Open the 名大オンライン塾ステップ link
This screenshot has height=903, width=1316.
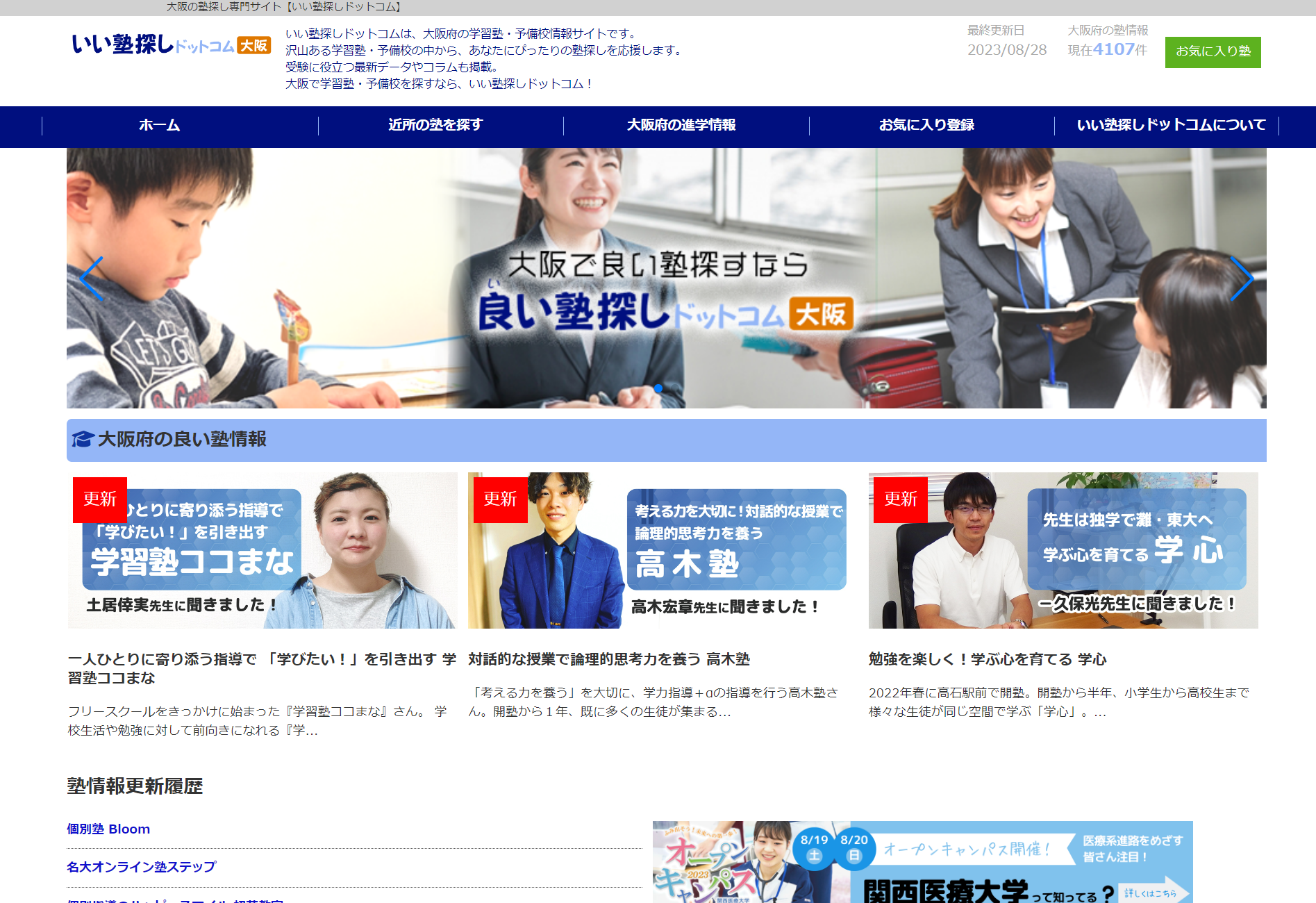(142, 867)
